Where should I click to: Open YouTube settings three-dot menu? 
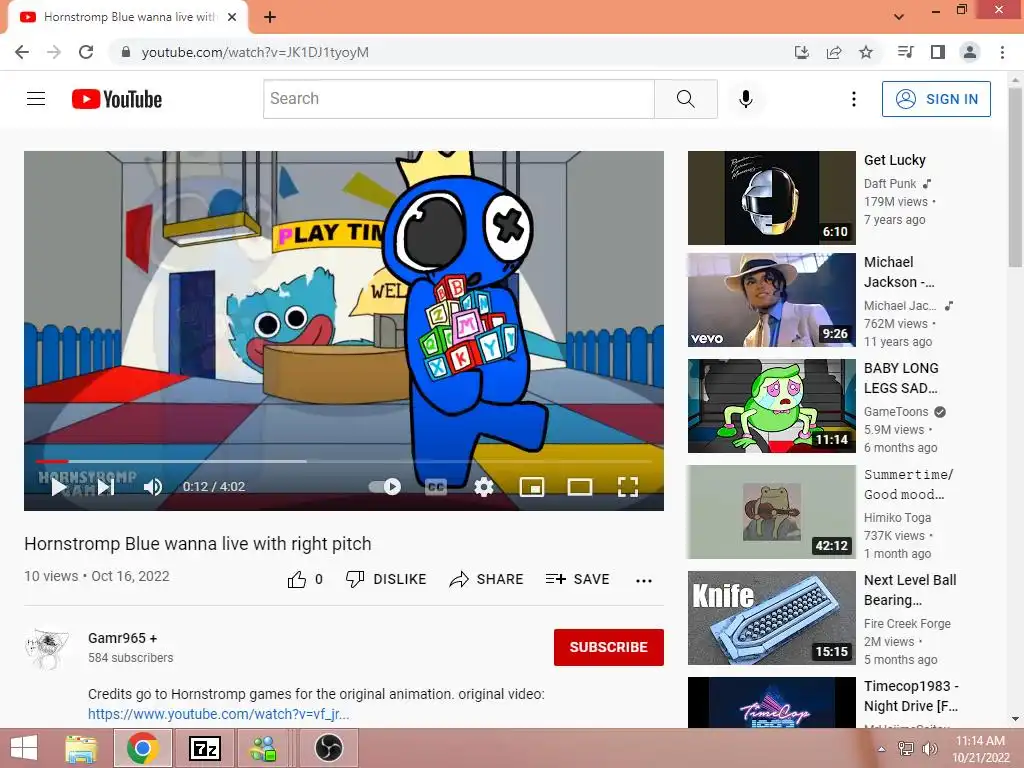point(854,99)
